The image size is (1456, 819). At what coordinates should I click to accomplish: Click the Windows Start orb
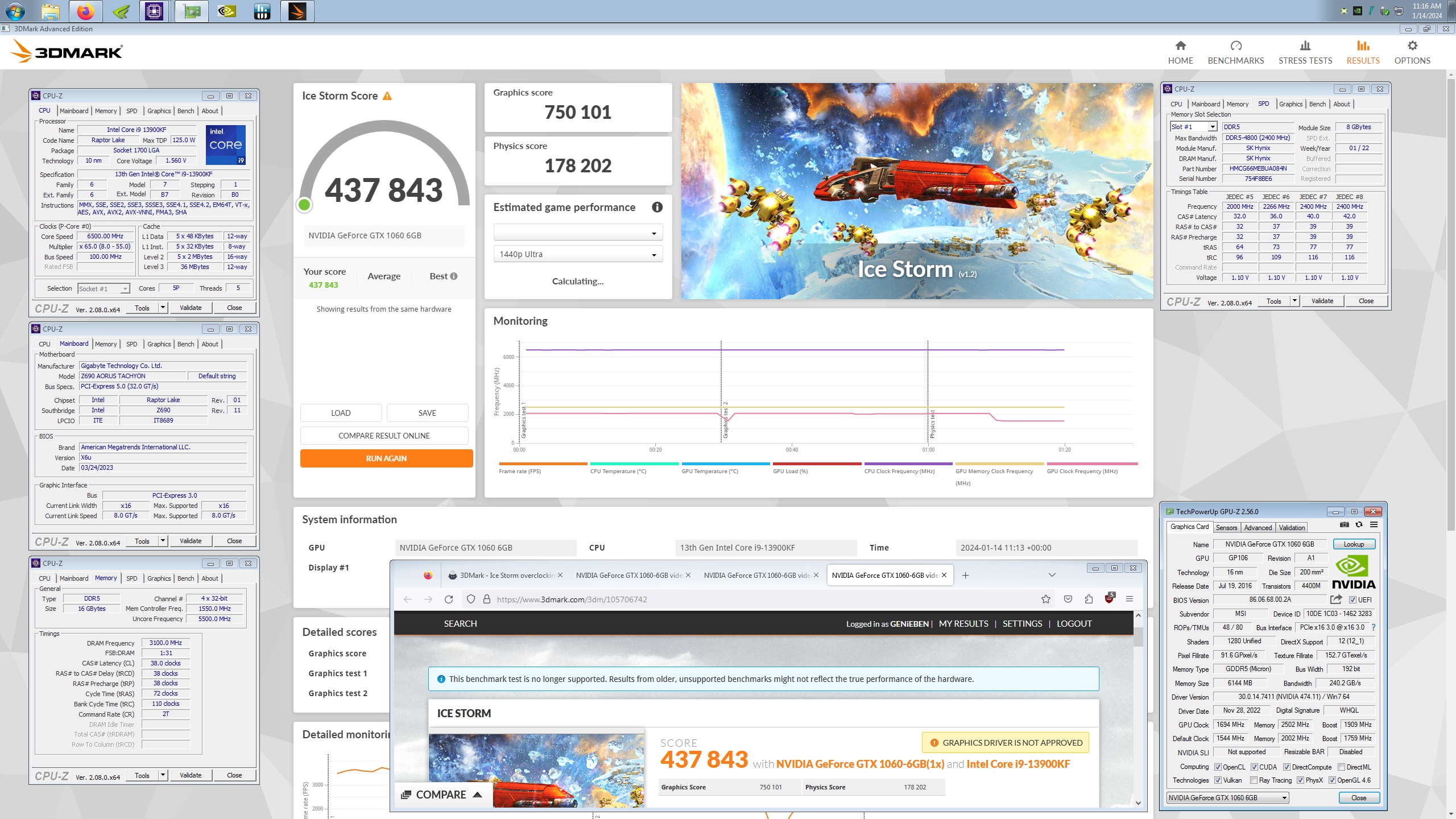pos(15,11)
